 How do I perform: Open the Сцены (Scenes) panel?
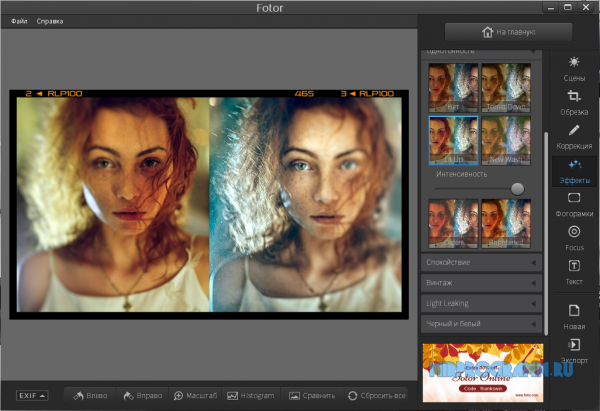[x=574, y=68]
